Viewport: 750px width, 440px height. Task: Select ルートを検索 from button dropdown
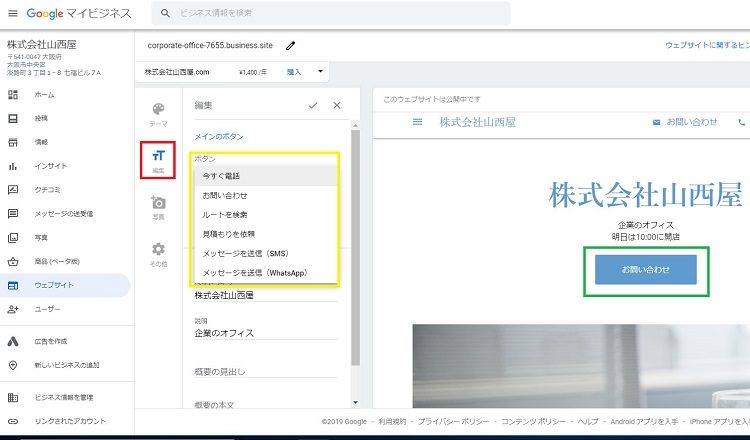click(x=265, y=215)
